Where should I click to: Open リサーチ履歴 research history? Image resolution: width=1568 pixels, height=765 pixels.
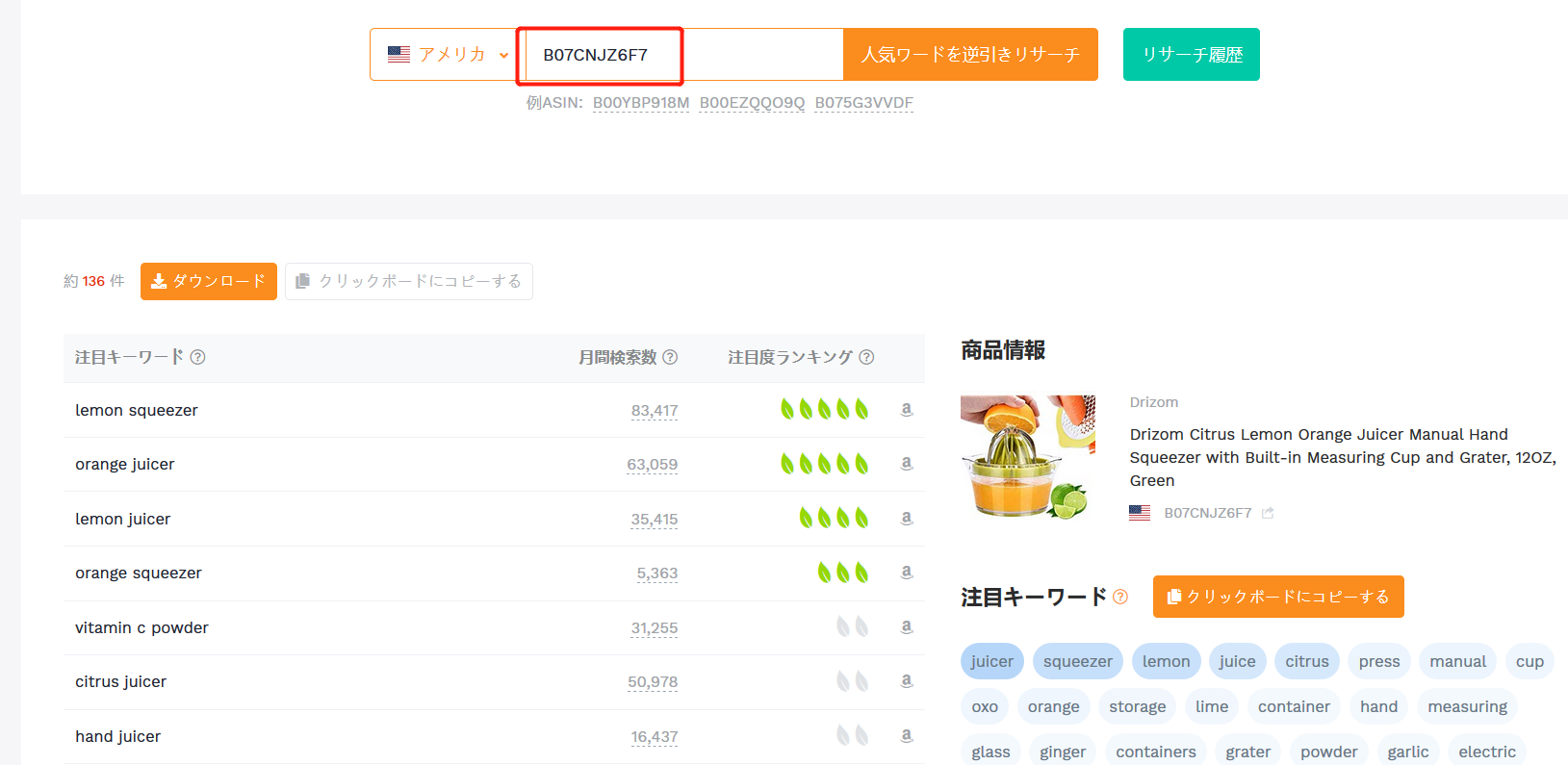point(1192,55)
